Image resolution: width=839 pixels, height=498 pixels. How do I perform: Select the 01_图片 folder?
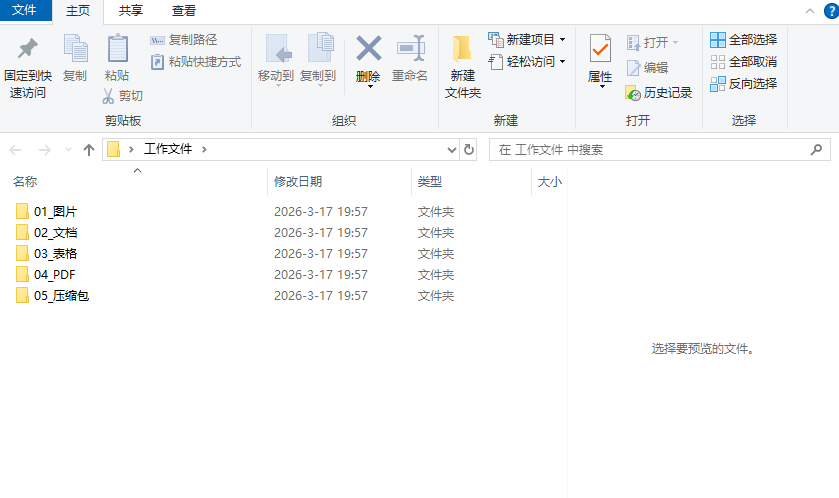[x=56, y=212]
